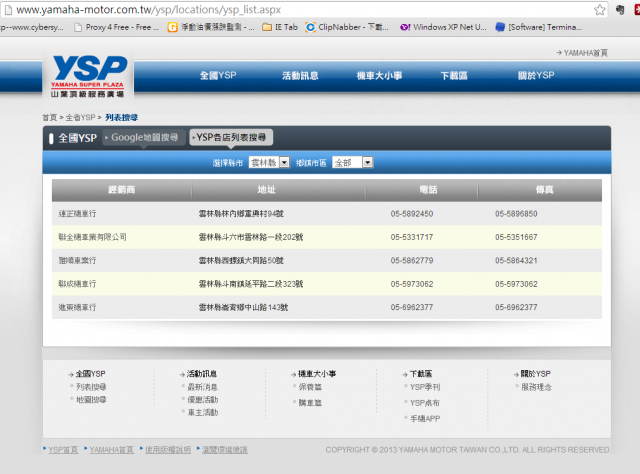Open the [Software] Termina... bookmark
Screen dimensions: 640x474
click(539, 27)
